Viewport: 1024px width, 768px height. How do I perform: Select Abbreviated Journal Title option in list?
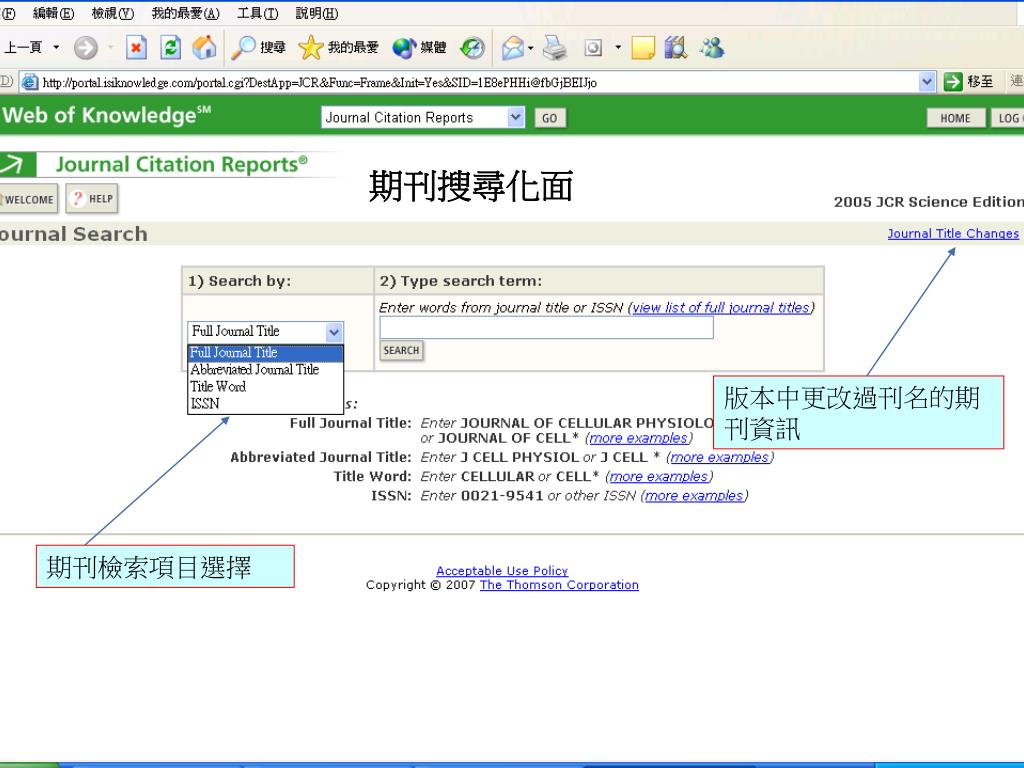point(265,370)
